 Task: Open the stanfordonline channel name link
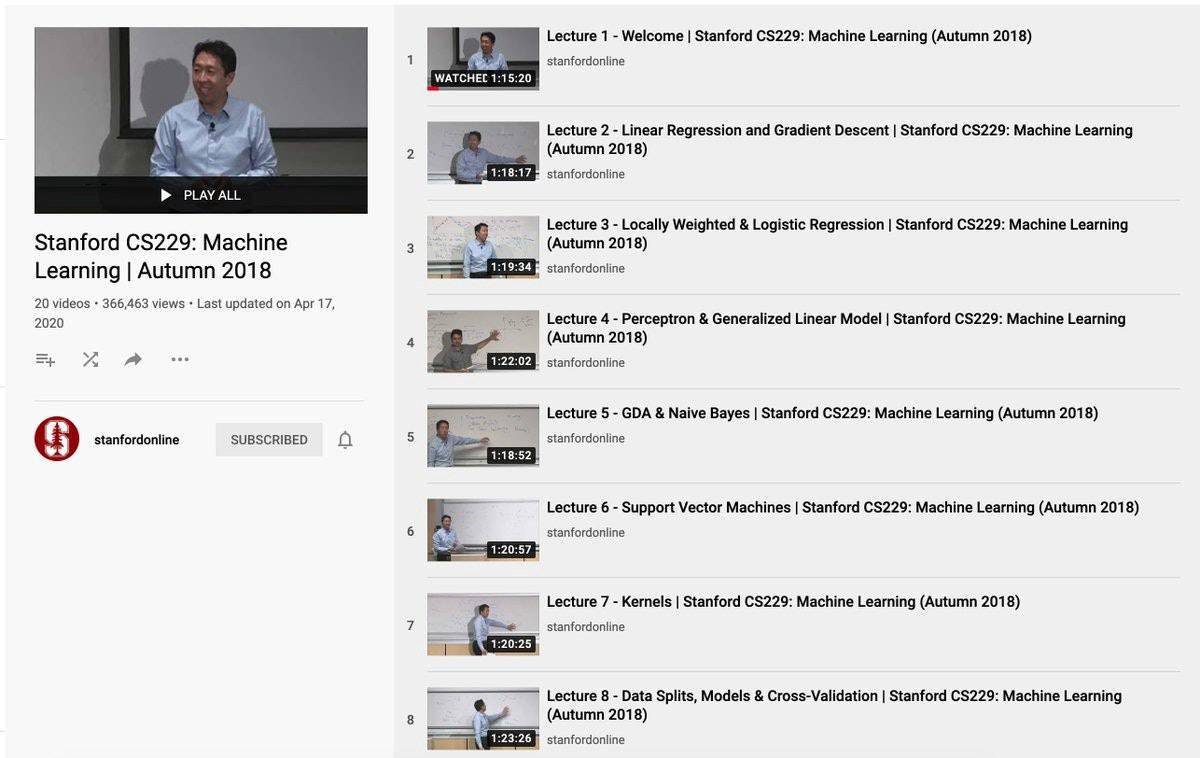tap(136, 440)
